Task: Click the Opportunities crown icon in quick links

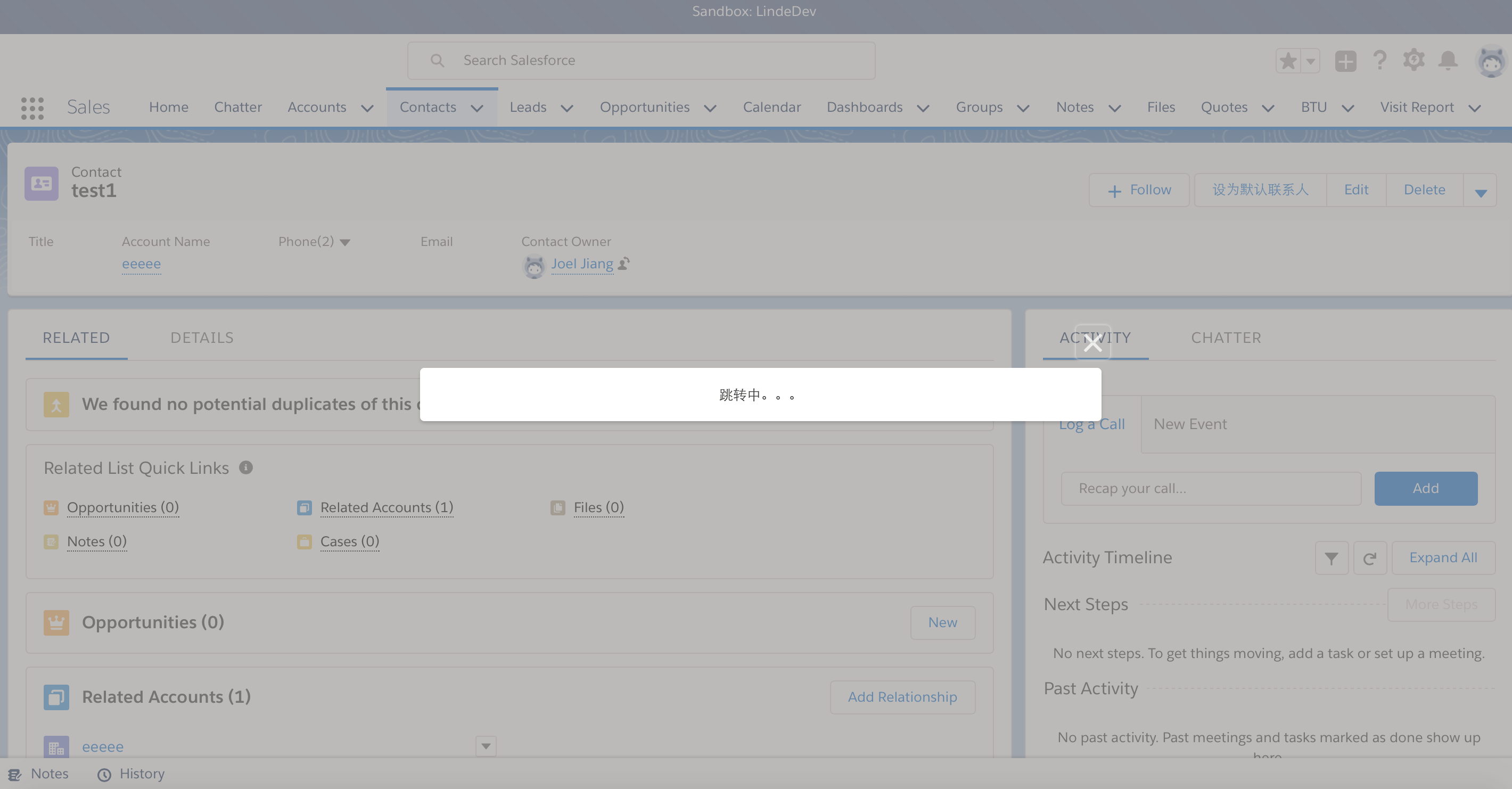Action: click(51, 507)
